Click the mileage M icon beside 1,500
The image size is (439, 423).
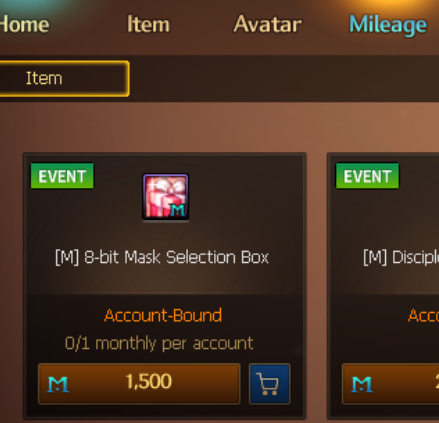tap(58, 384)
